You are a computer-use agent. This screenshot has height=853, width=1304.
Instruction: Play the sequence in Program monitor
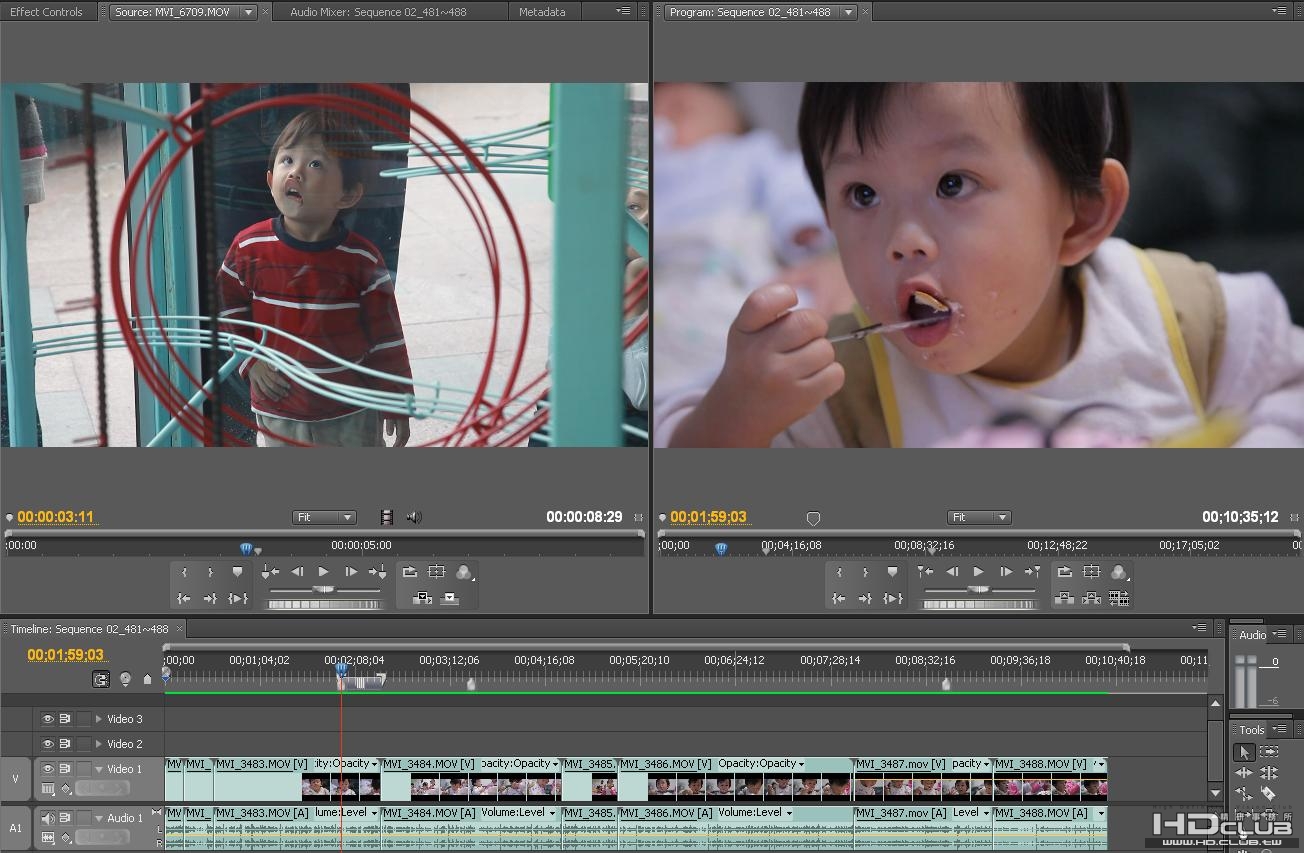(x=978, y=572)
